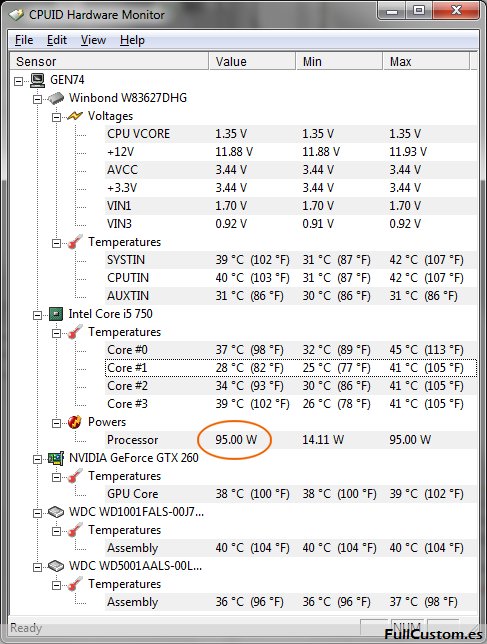The width and height of the screenshot is (487, 644).
Task: Click the WDC WD1001FALS hard drive icon
Action: coord(56,512)
